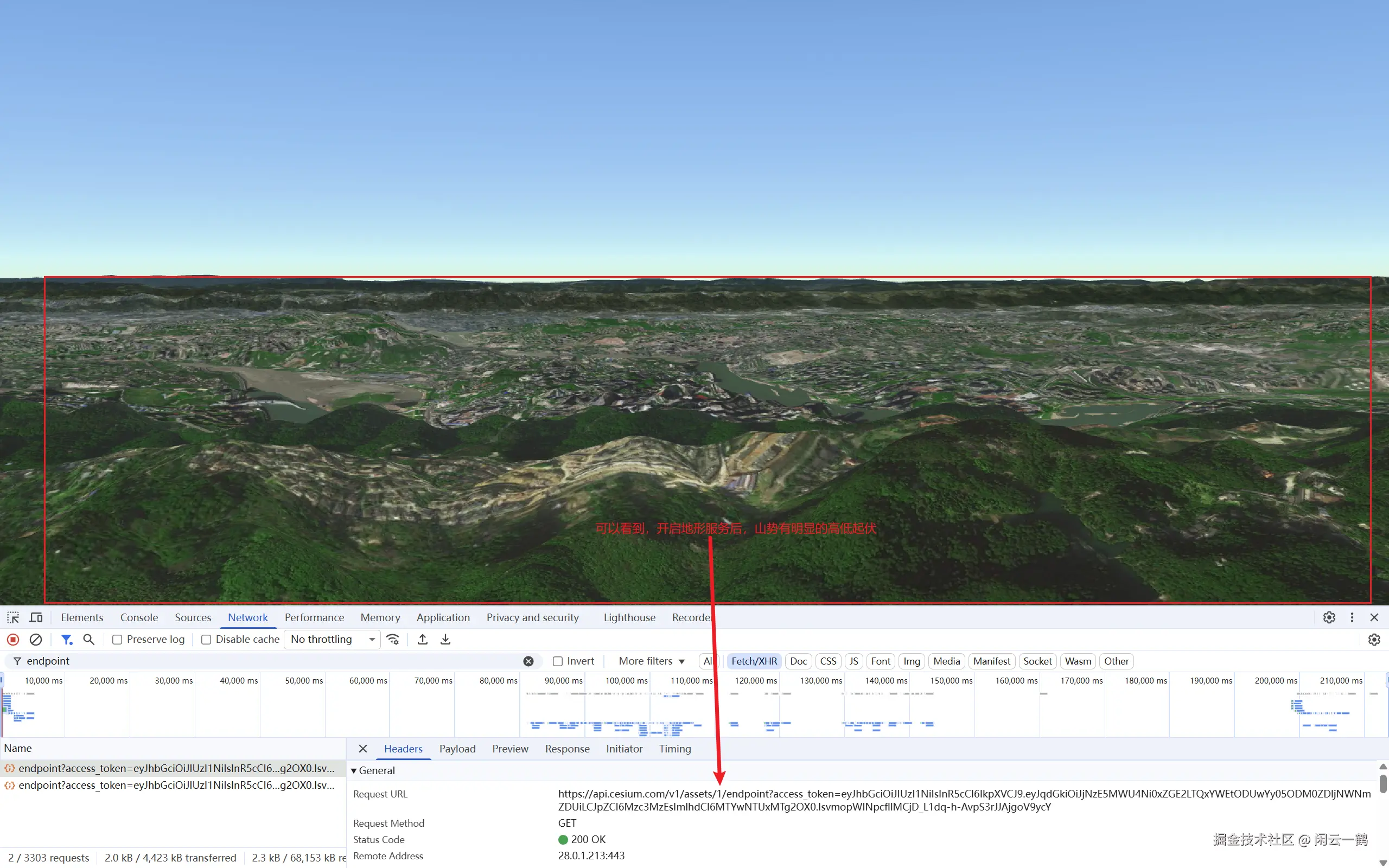Collapse the General headers section
Screen dimensions: 1389x868
[x=354, y=770]
